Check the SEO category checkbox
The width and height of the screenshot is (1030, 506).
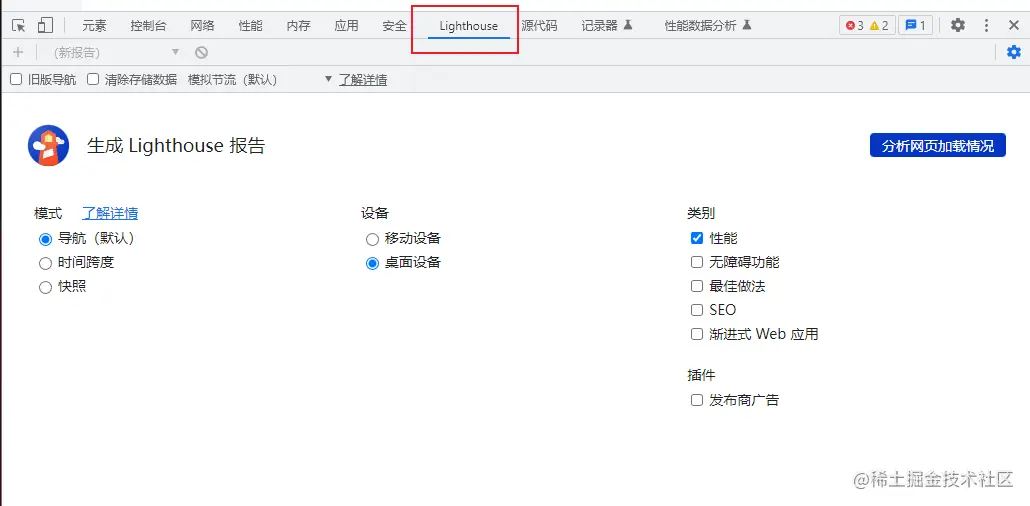(697, 310)
